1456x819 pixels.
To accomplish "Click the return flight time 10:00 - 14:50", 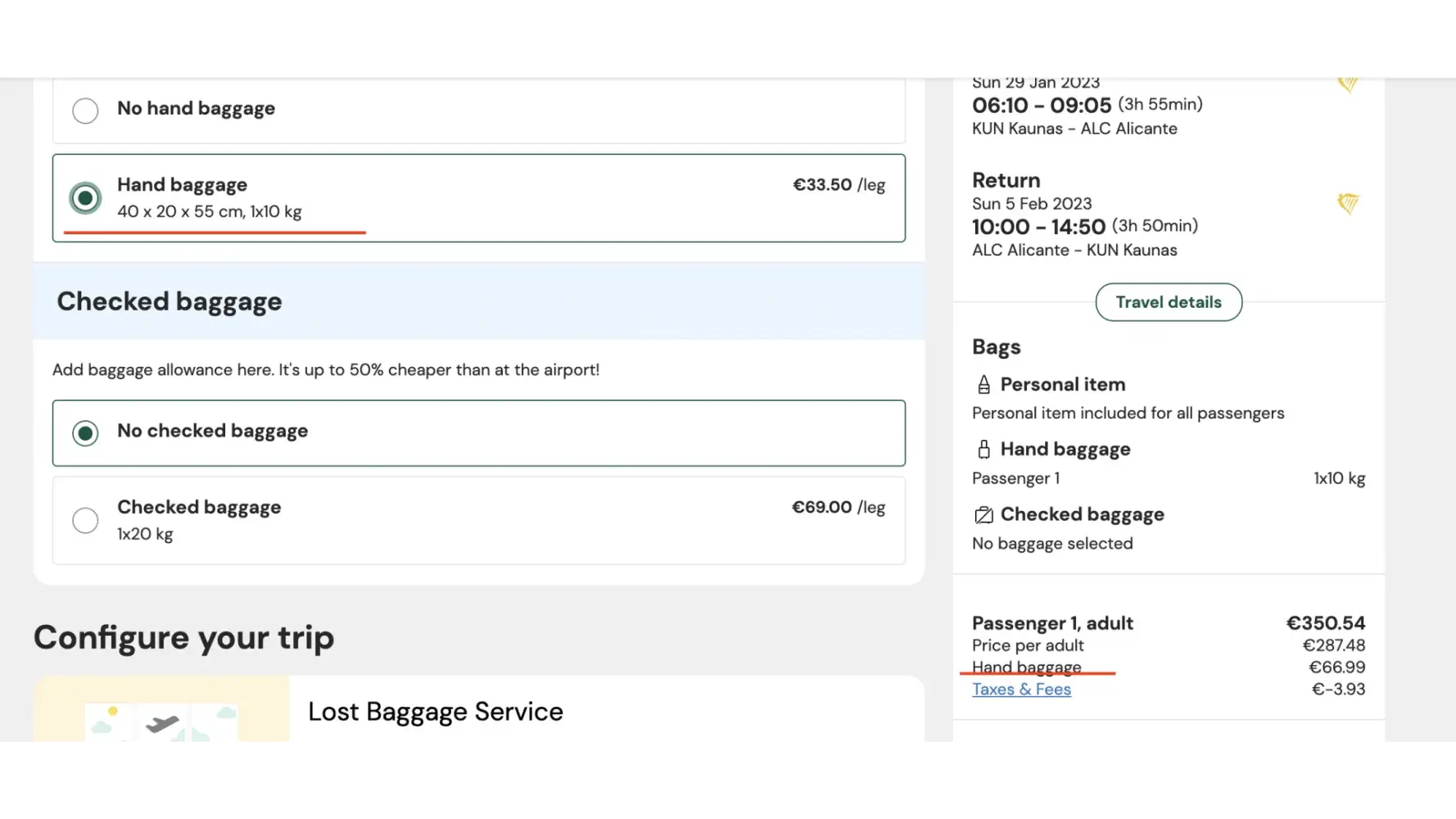I will click(1038, 227).
